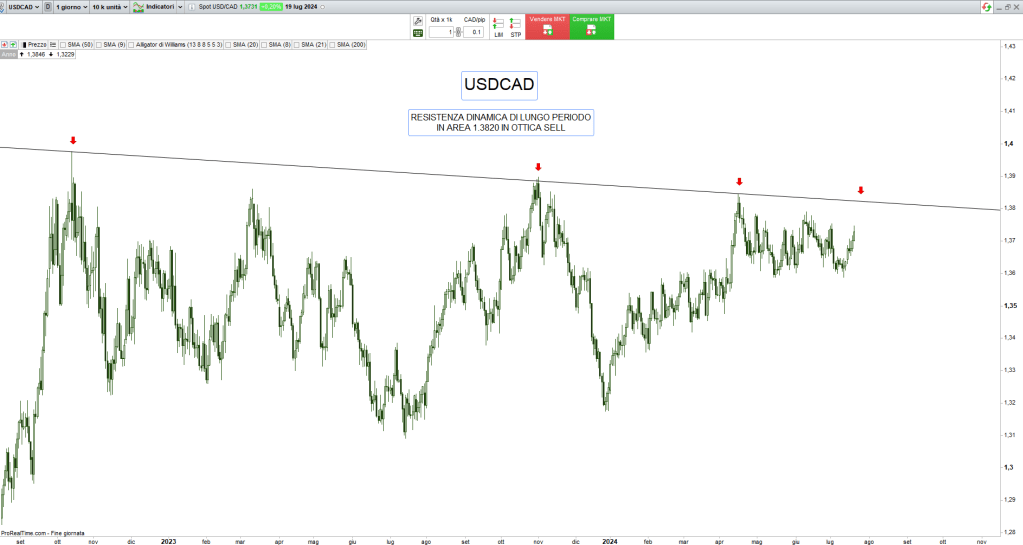Viewport: 1023px width, 545px height.
Task: Enable the SMA (9) checkbox
Action: pyautogui.click(x=99, y=45)
